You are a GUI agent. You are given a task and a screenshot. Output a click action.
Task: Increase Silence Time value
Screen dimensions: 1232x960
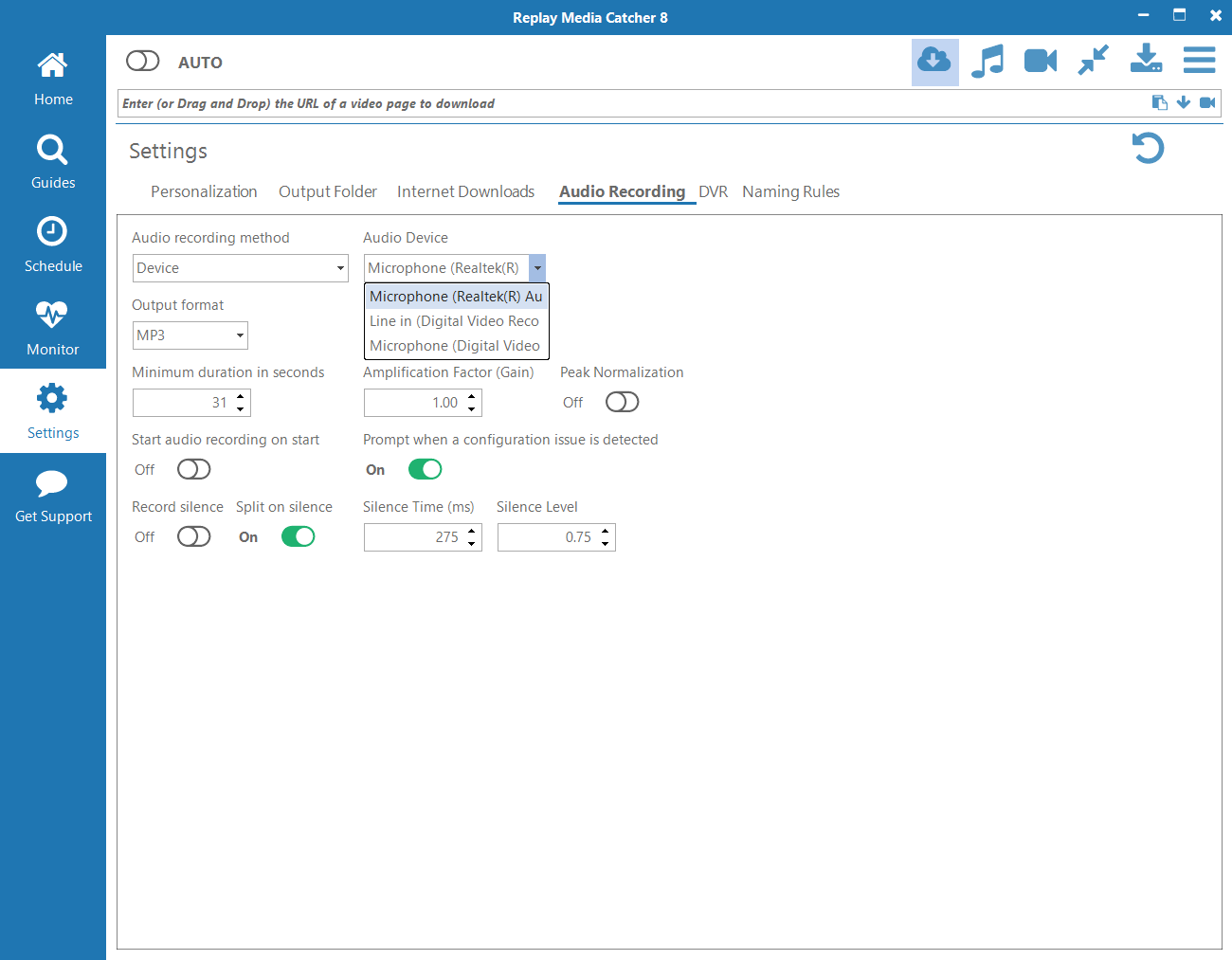[x=472, y=531]
